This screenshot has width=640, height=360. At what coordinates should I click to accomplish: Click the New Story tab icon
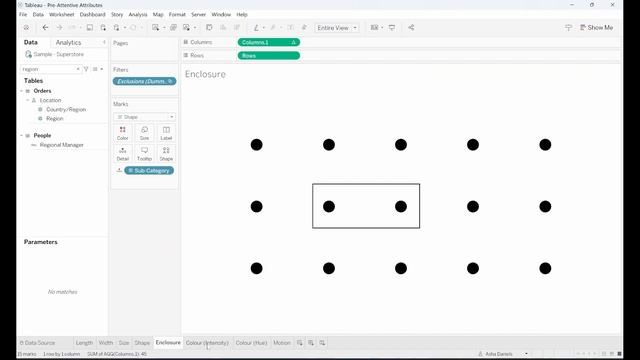(x=322, y=343)
